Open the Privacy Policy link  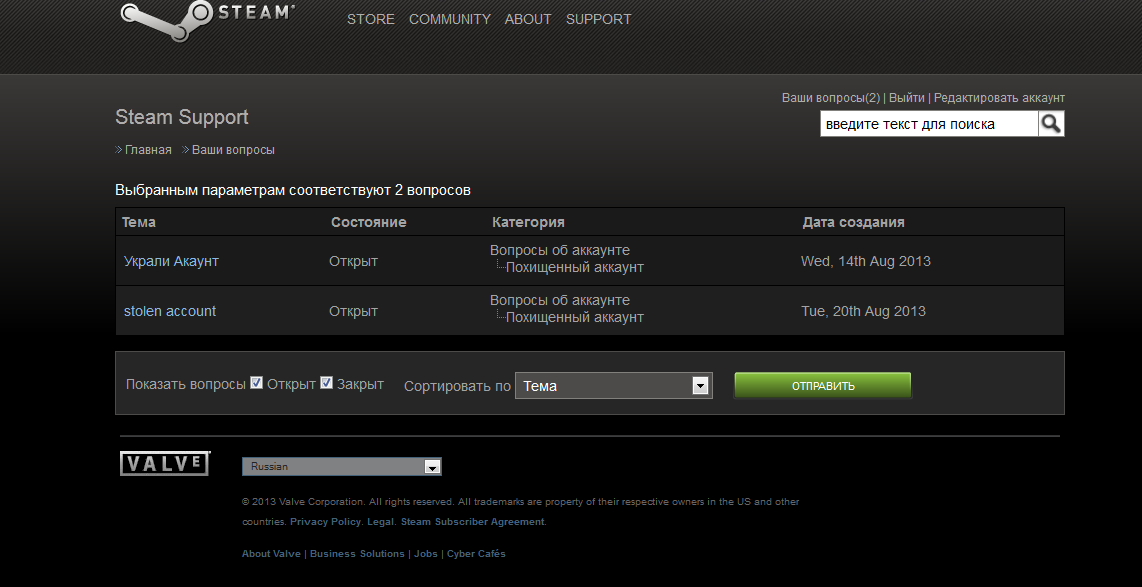(x=325, y=521)
